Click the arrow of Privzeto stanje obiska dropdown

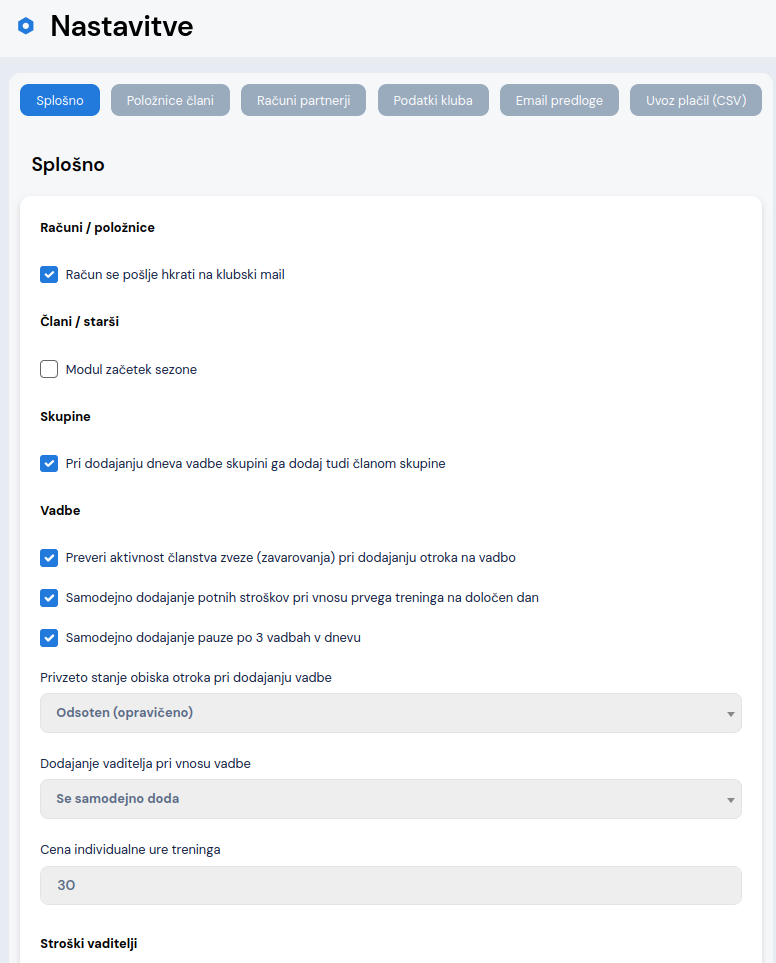[731, 714]
